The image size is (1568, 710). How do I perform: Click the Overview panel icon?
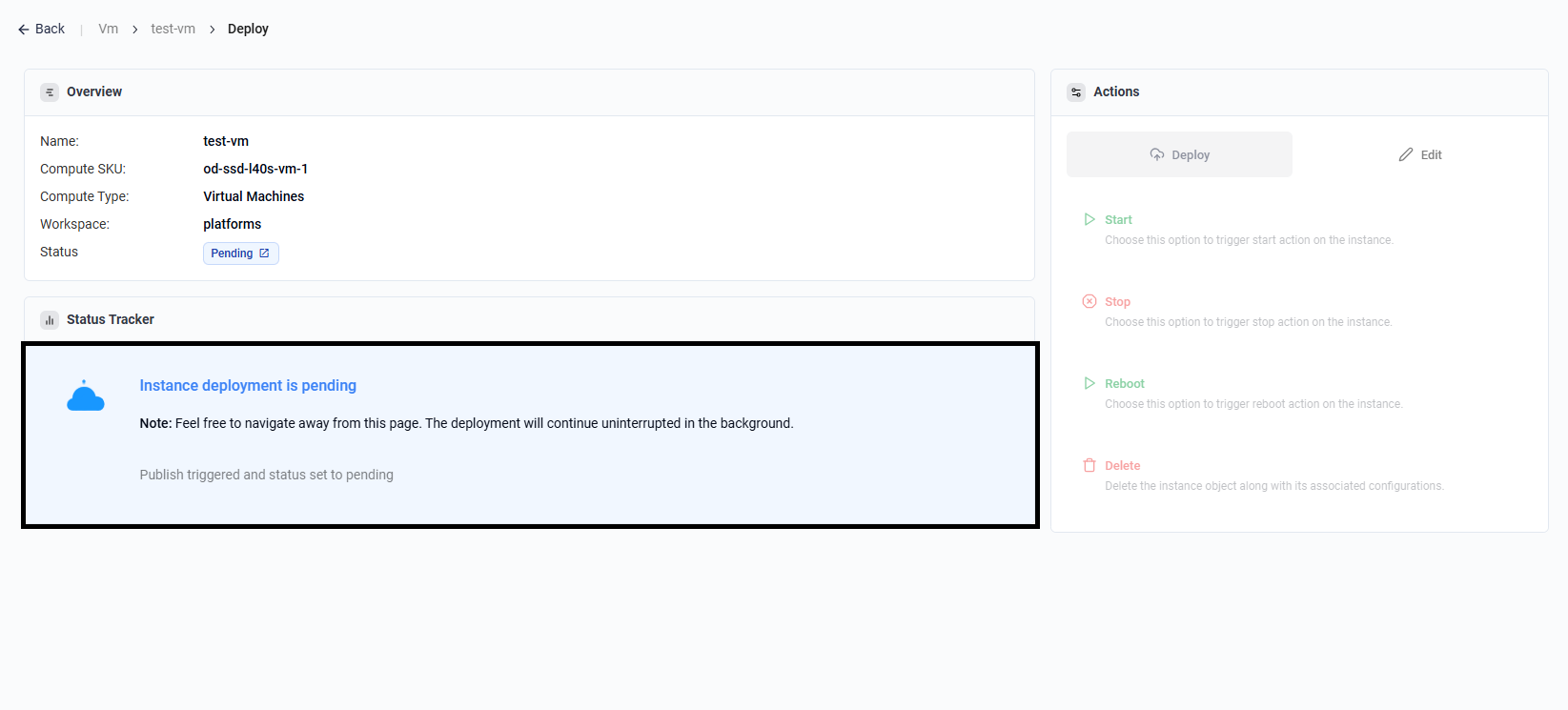point(50,92)
